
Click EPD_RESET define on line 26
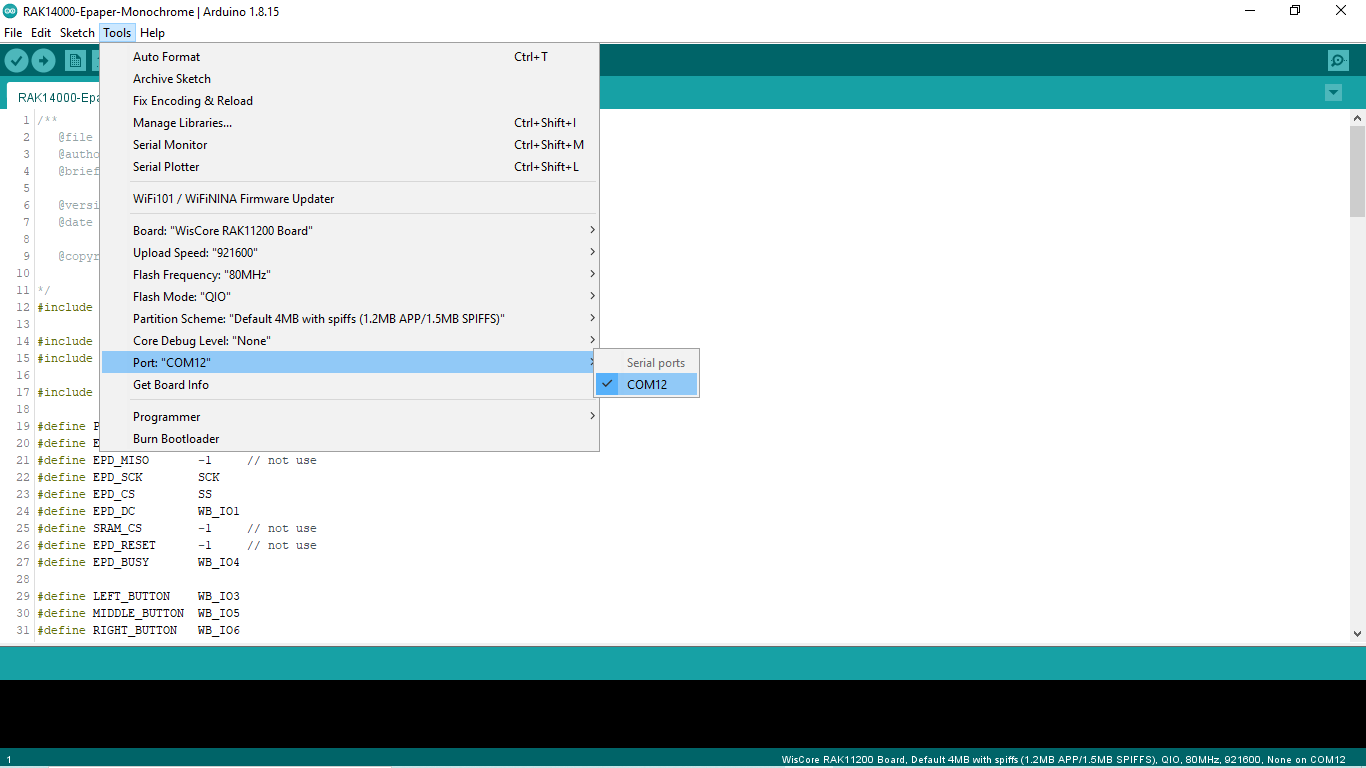click(125, 545)
